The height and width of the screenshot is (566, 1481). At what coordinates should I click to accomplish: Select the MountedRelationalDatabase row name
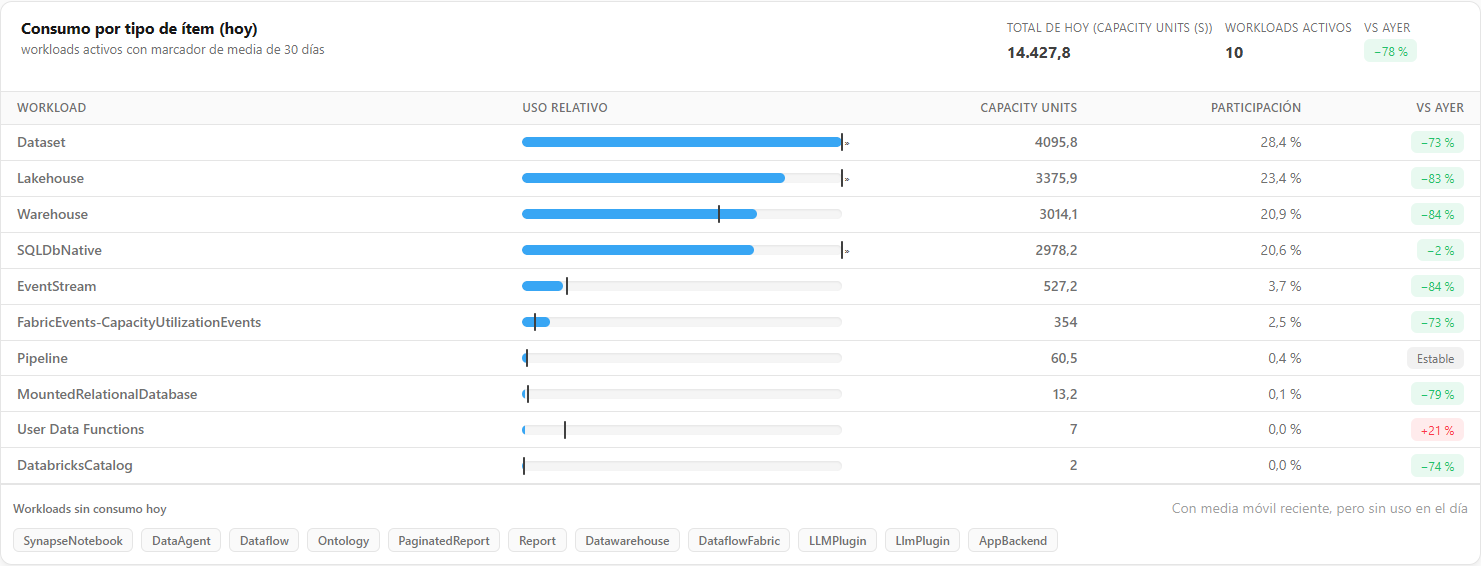pyautogui.click(x=107, y=394)
